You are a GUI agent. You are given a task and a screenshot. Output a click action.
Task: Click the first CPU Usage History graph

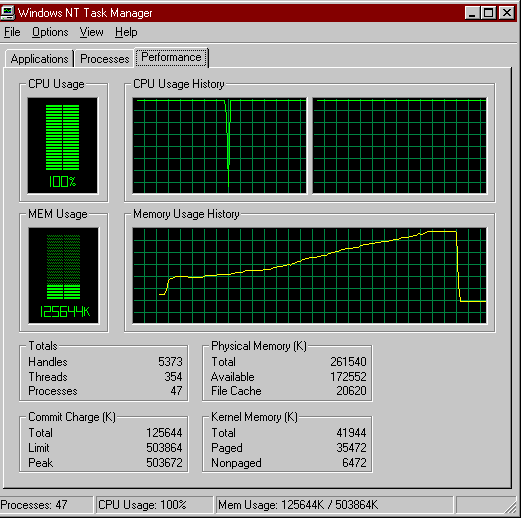219,146
